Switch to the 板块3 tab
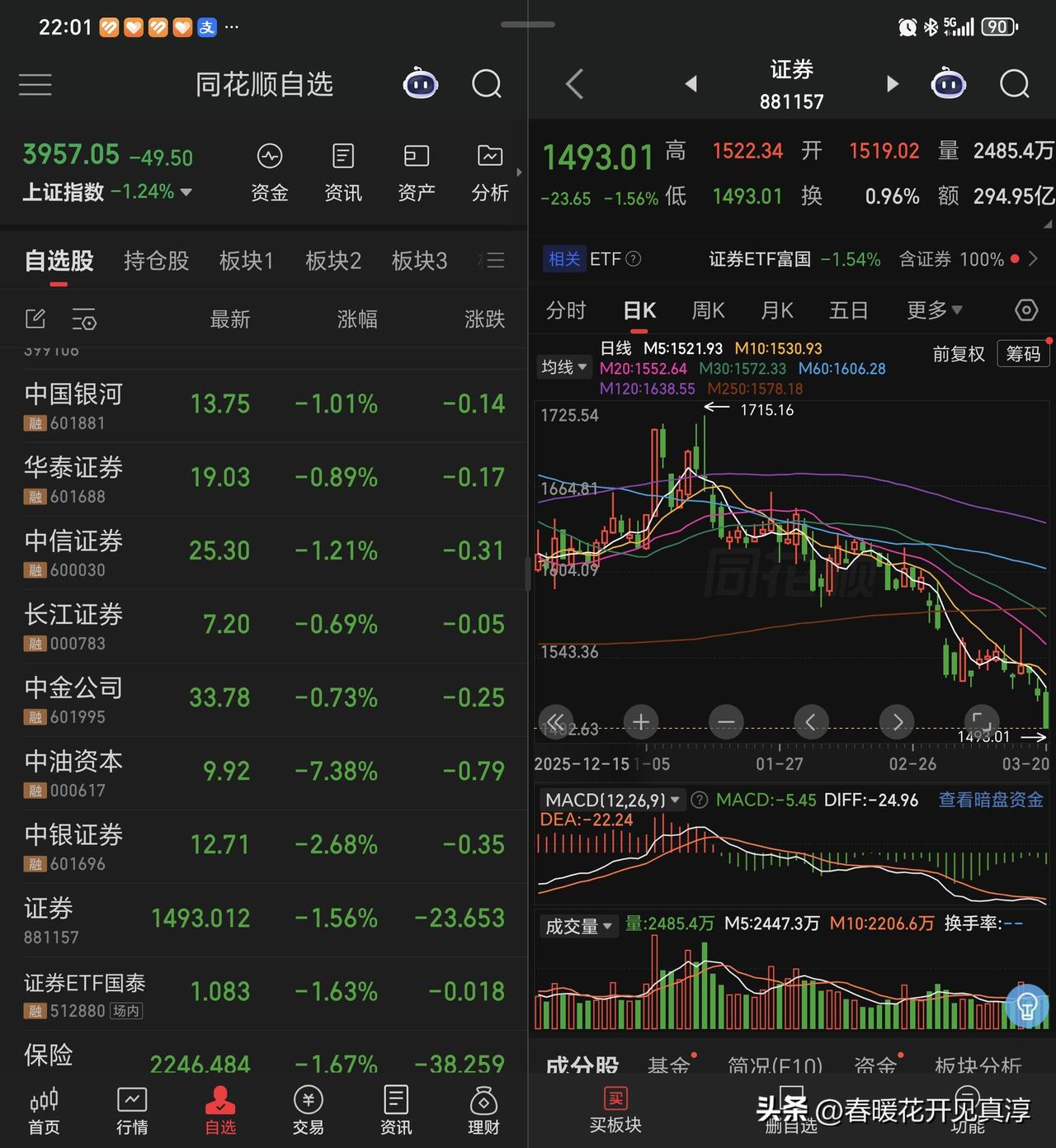This screenshot has width=1056, height=1148. 419,261
